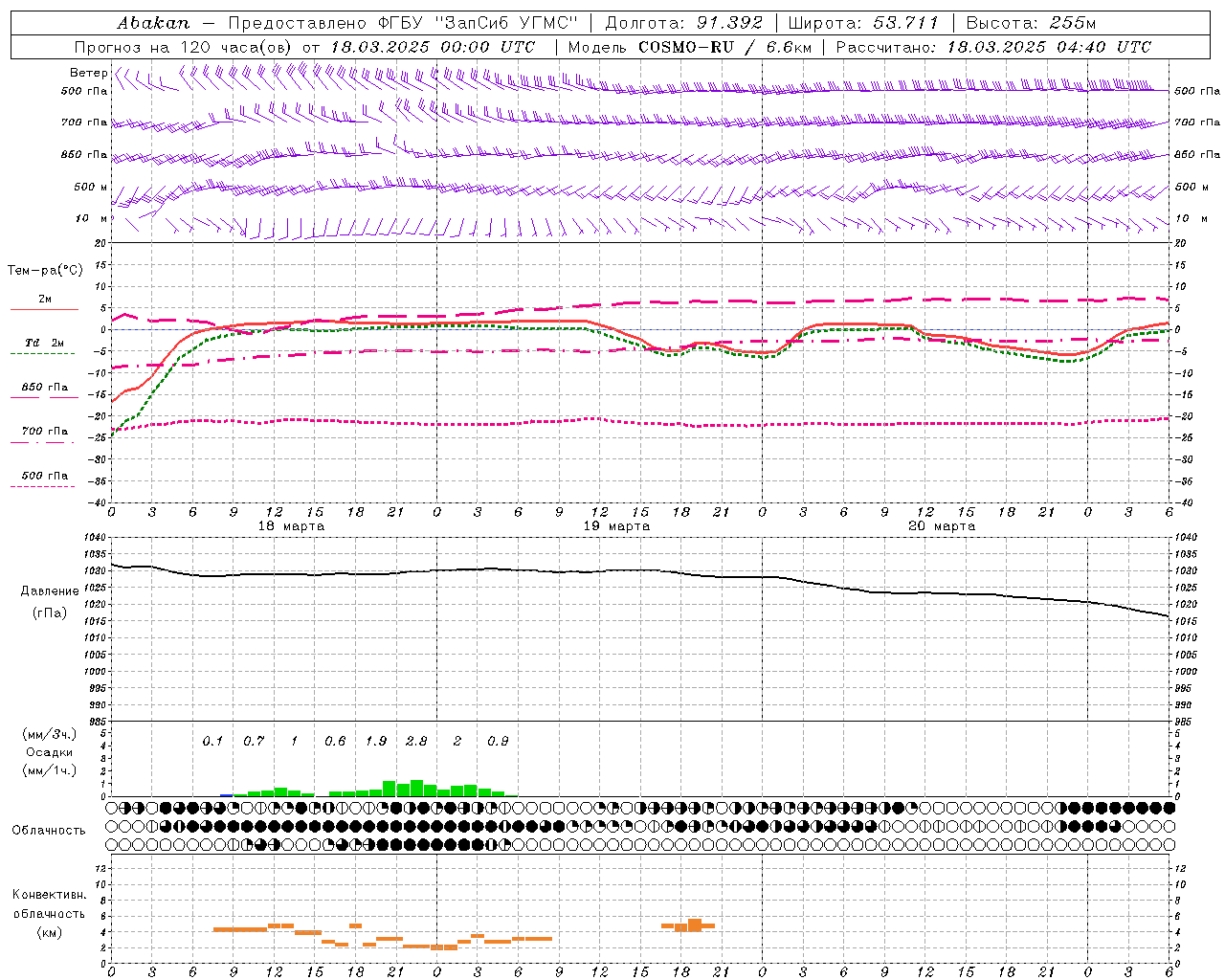
Task: Click the "19 марта" date label
Action: point(616,526)
